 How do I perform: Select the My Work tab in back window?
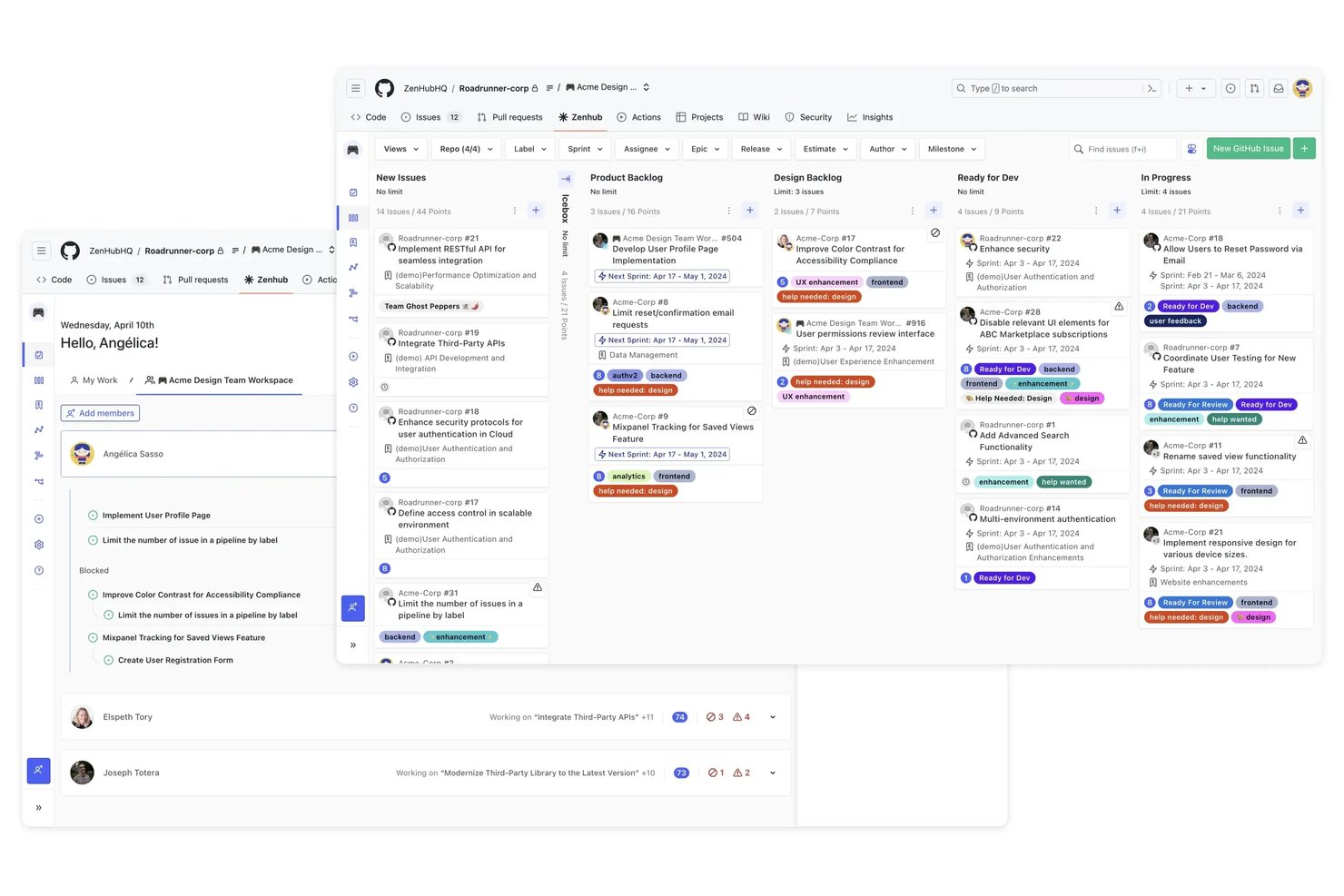(94, 380)
